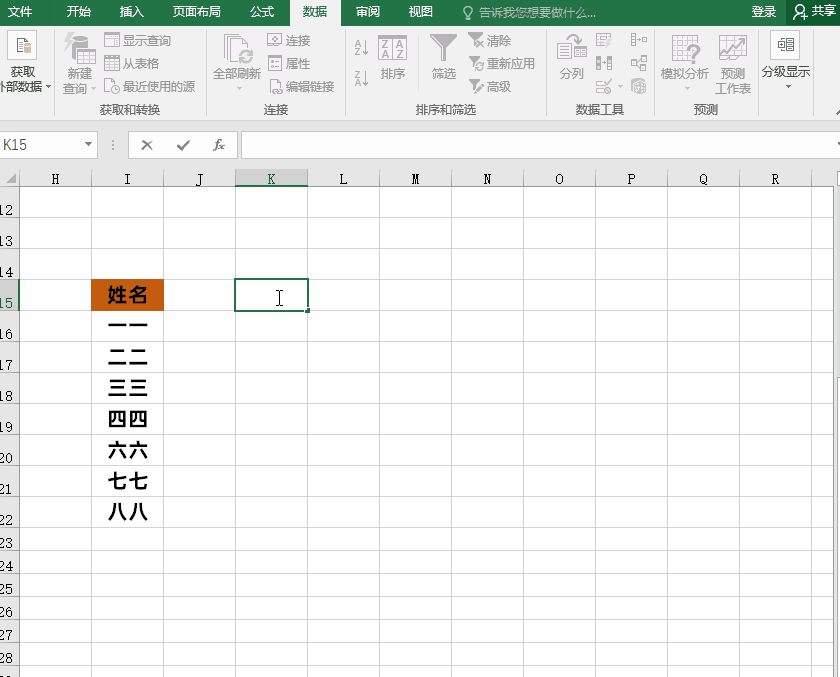Image resolution: width=840 pixels, height=677 pixels.
Task: Switch to the Insert (插入) tab
Action: [131, 12]
